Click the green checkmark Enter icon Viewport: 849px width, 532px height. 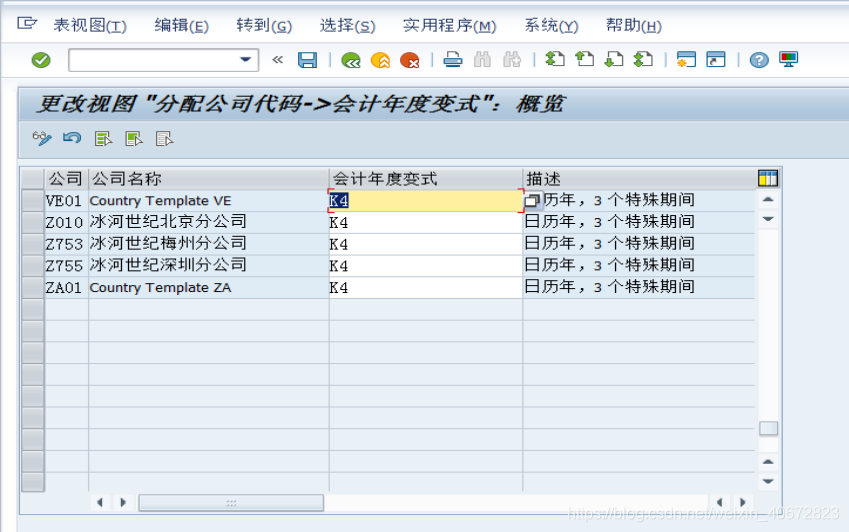pyautogui.click(x=41, y=60)
